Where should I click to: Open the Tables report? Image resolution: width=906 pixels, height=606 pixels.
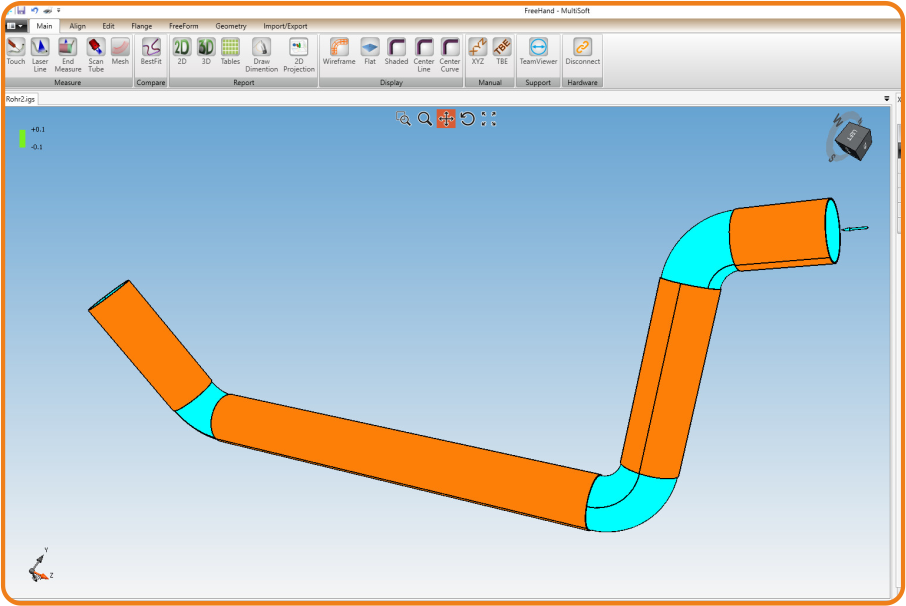click(x=230, y=52)
